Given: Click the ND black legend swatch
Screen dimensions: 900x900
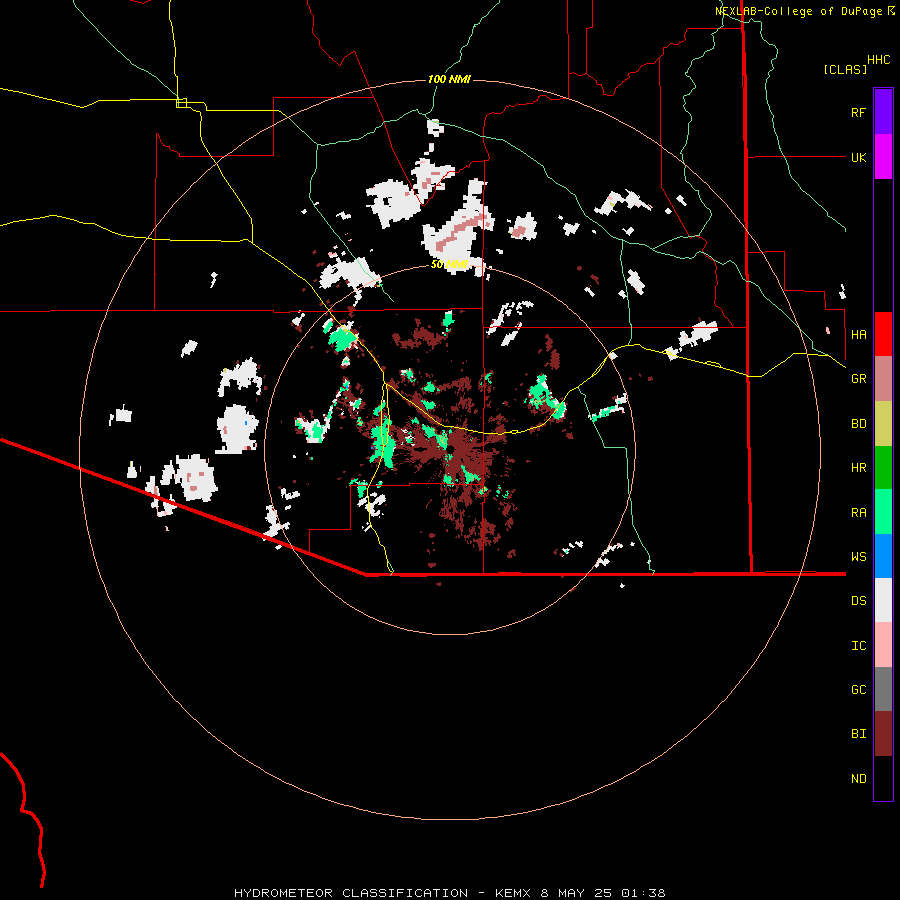Looking at the screenshot, I should [x=883, y=778].
